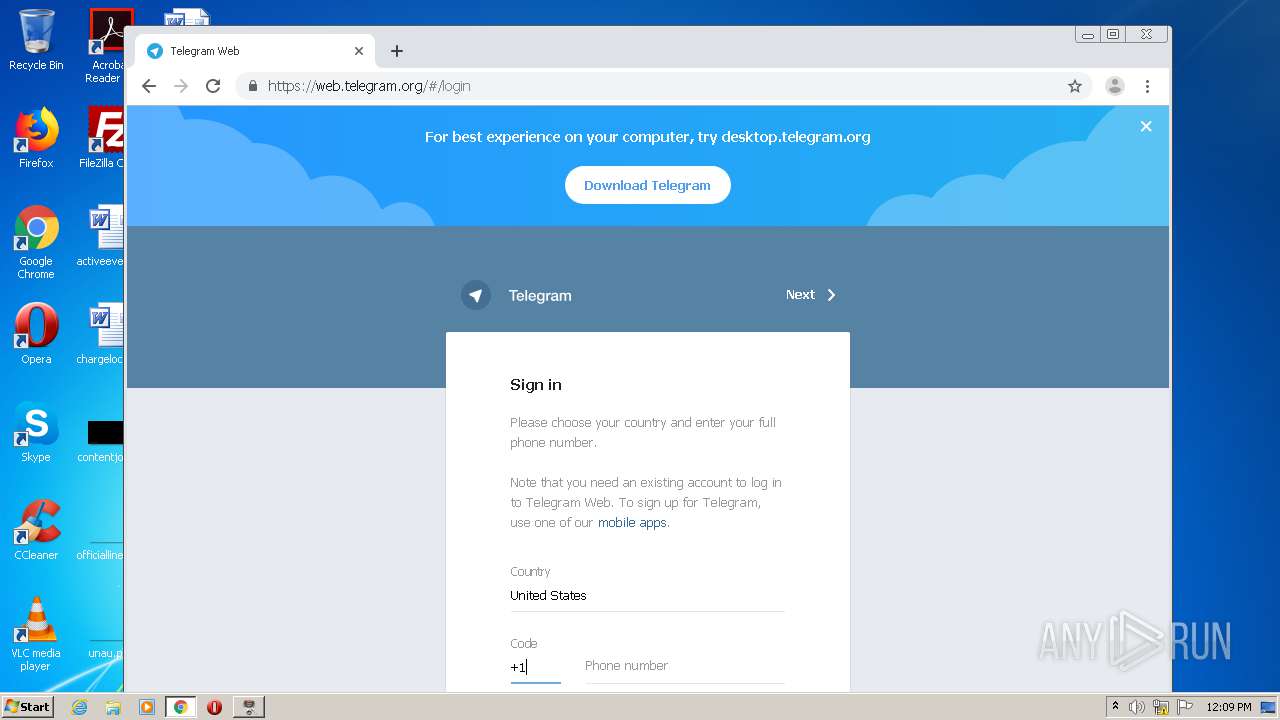Screen dimensions: 1280x720
Task: Click the Action Center flag tray icon
Action: tap(1185, 707)
